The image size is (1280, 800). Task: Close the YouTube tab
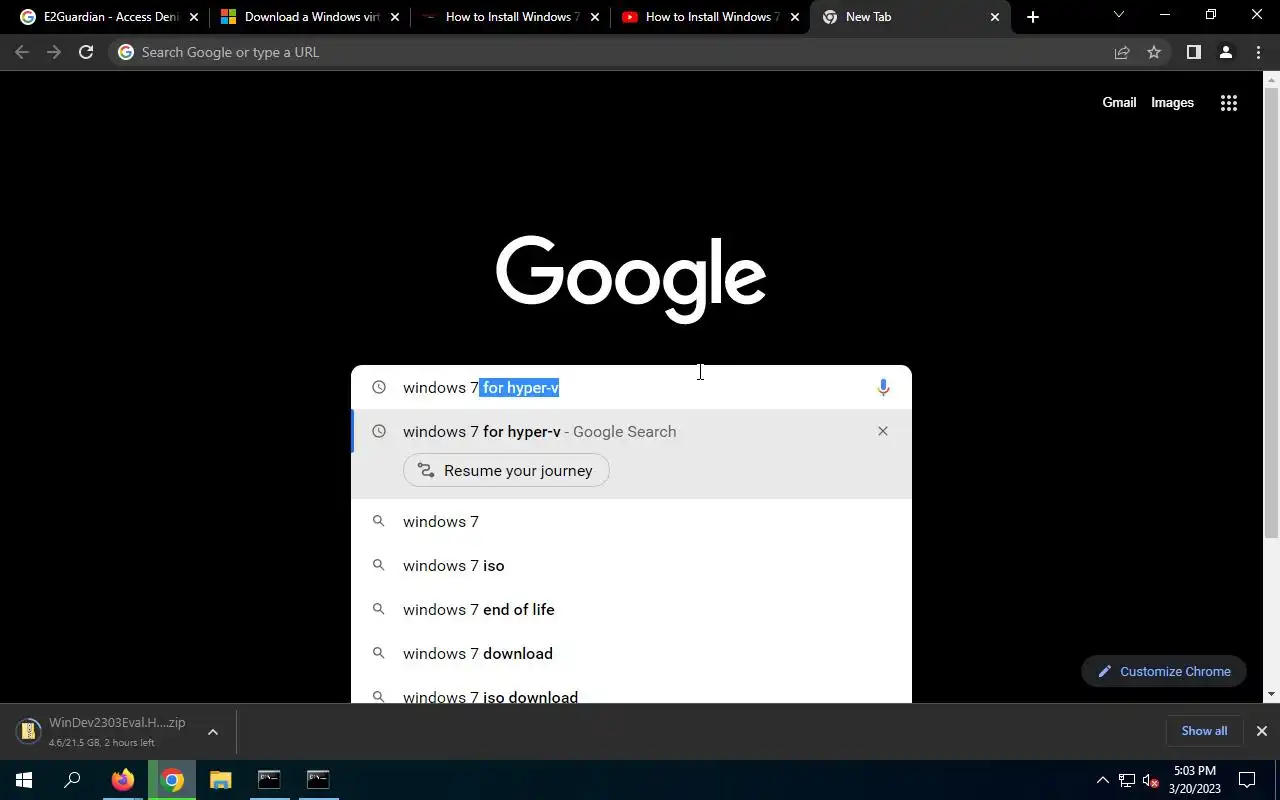(795, 17)
